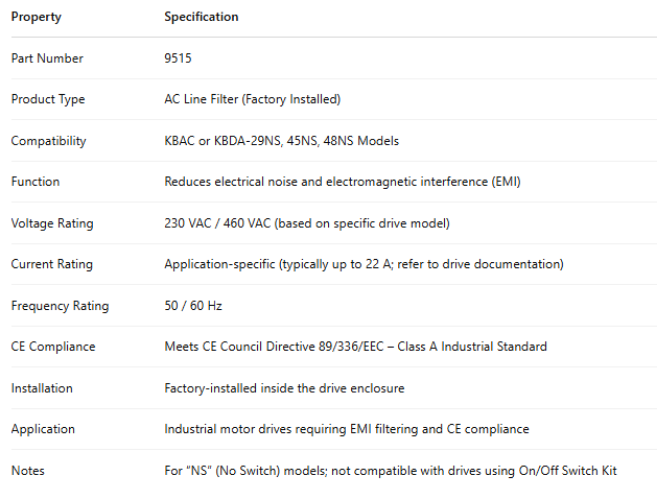Select the CE Compliance label
Image resolution: width=657 pixels, height=500 pixels.
coord(53,347)
